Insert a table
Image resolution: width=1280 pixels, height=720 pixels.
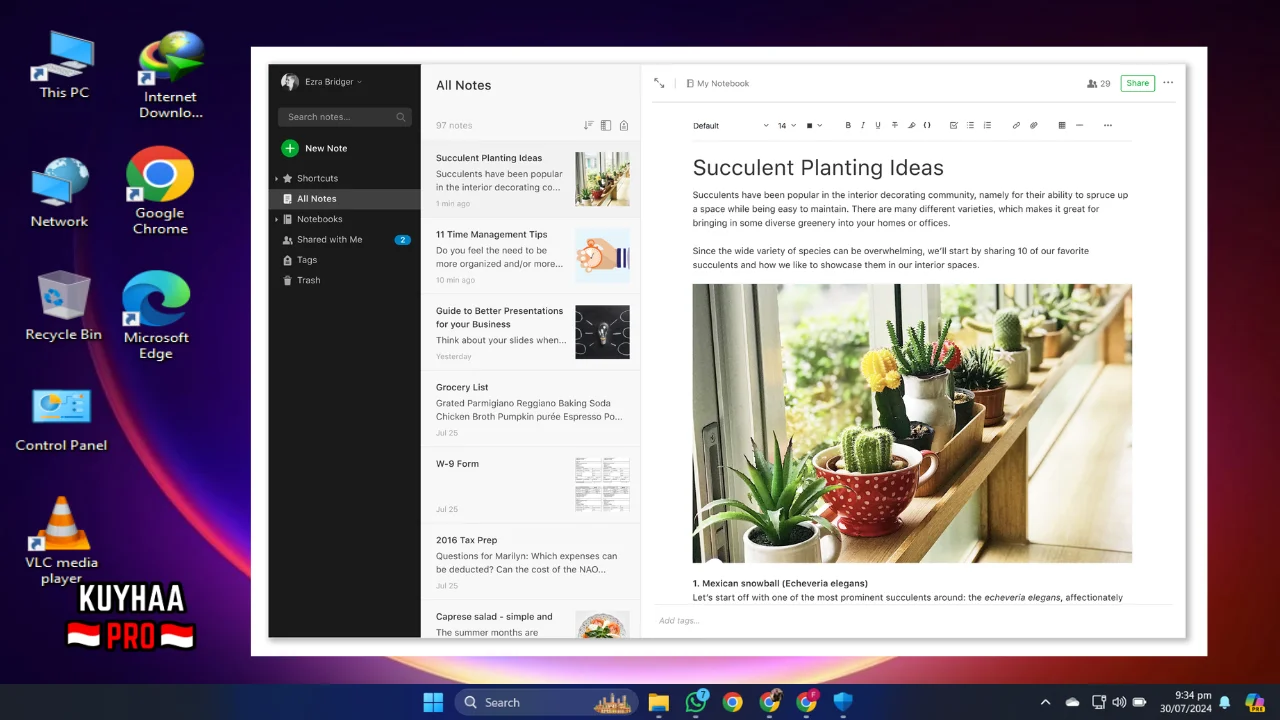coord(1062,126)
